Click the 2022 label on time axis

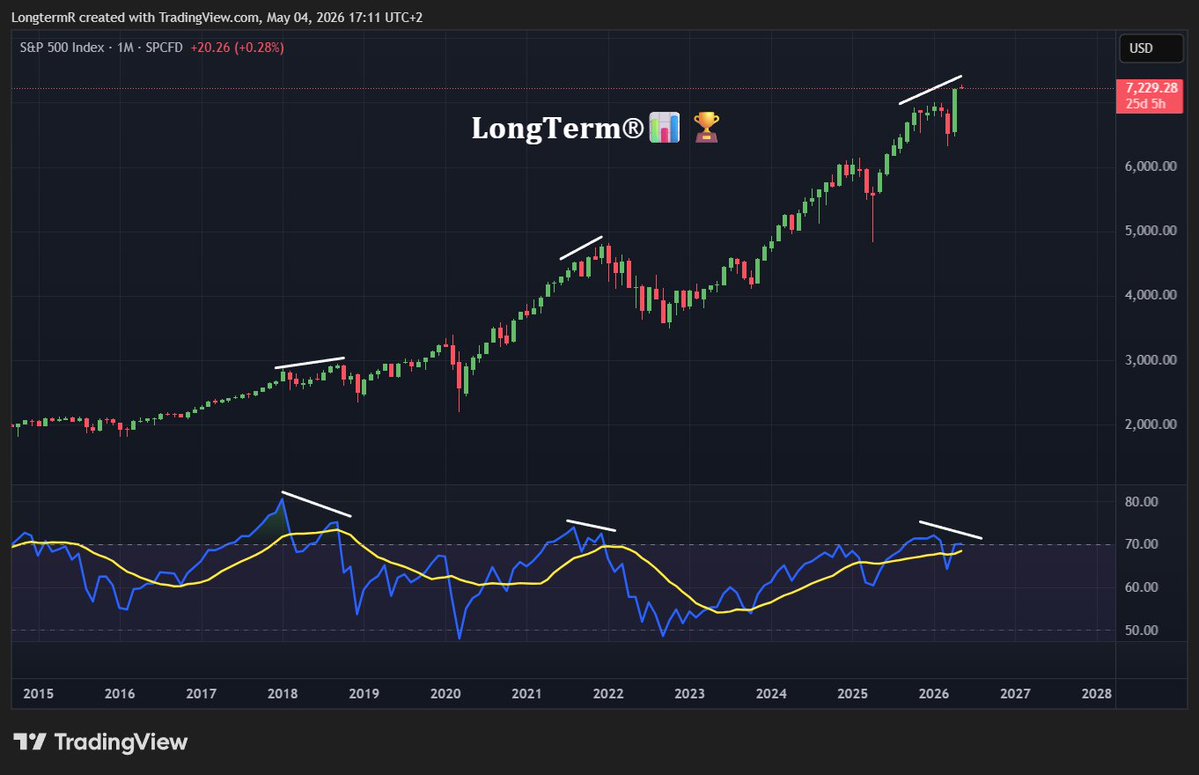(x=608, y=694)
